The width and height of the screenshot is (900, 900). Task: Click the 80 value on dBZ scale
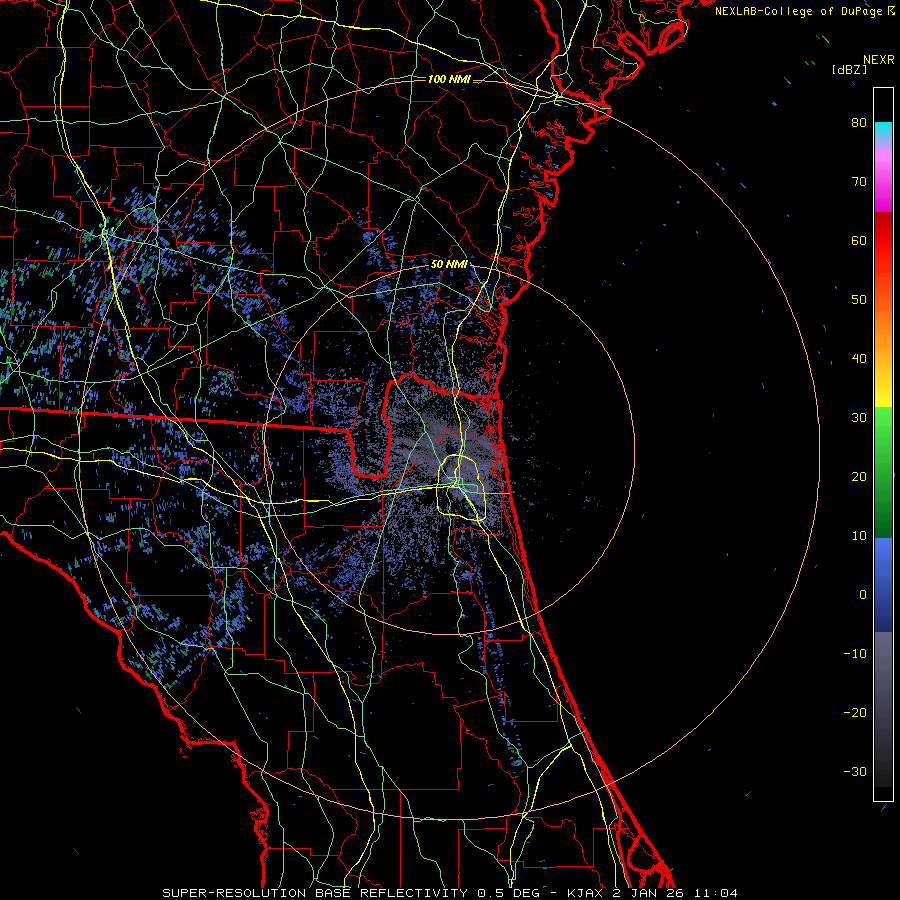point(859,122)
